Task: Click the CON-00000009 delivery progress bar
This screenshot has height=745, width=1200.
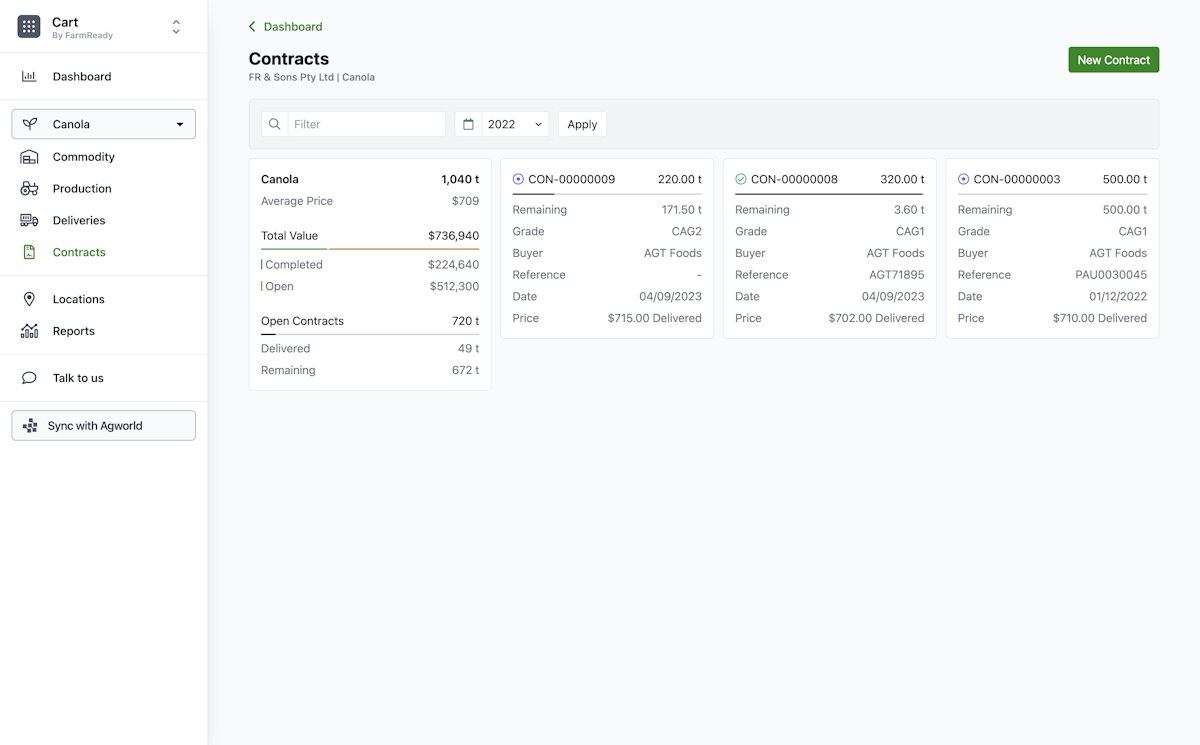Action: click(607, 194)
